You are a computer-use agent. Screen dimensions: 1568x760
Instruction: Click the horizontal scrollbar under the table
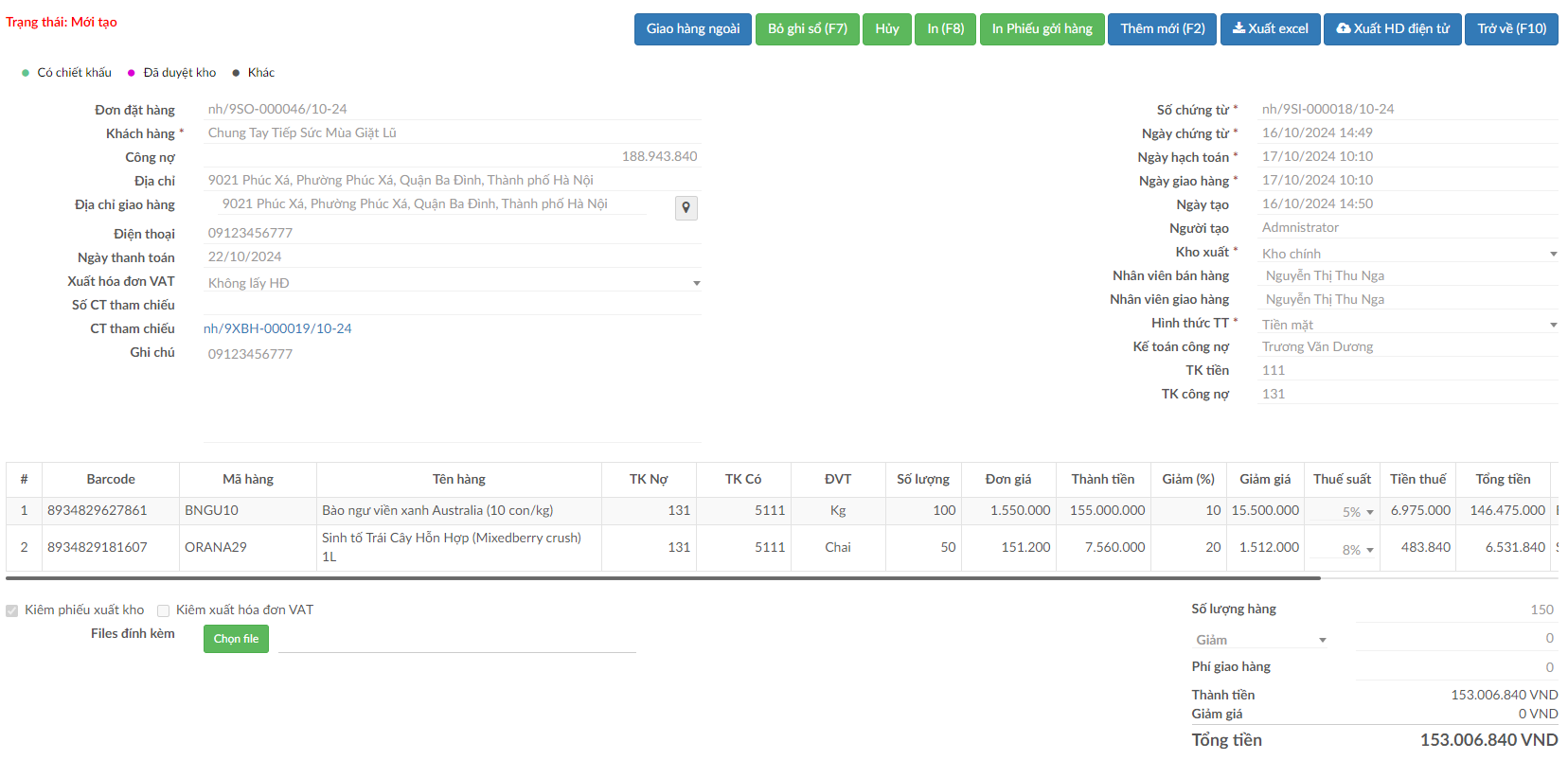click(x=663, y=577)
